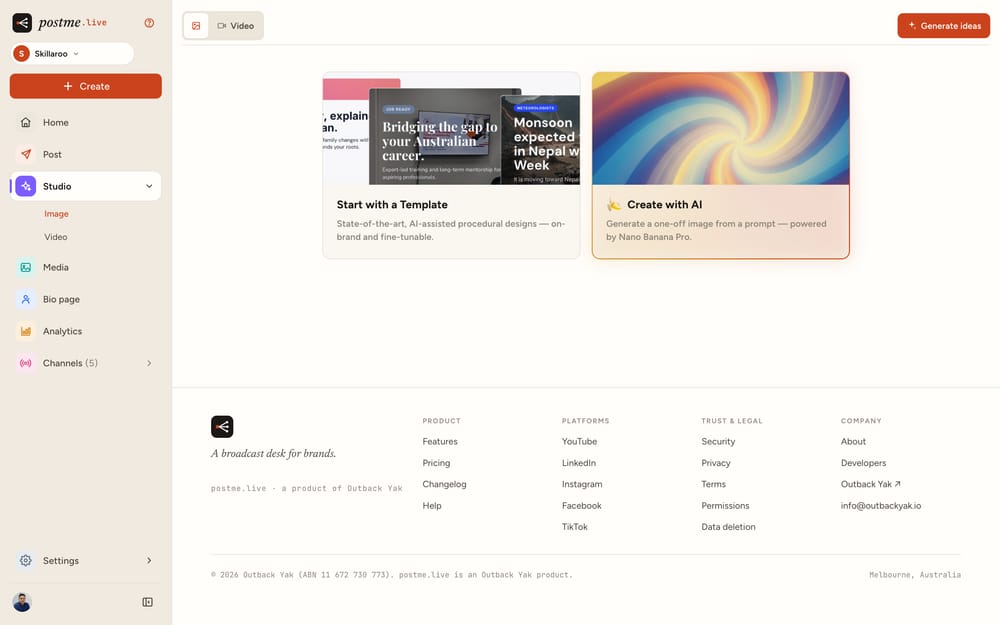Image resolution: width=1000 pixels, height=625 pixels.
Task: Open Home via its house icon
Action: pos(26,122)
